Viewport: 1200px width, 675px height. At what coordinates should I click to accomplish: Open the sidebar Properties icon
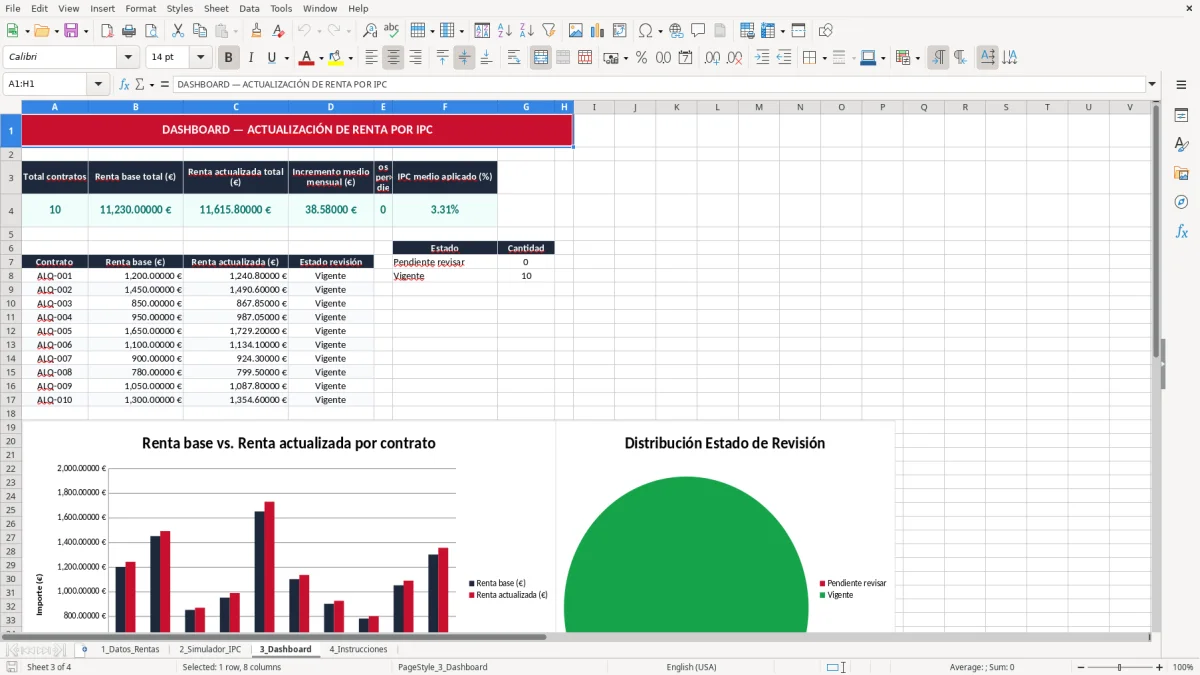tap(1181, 116)
